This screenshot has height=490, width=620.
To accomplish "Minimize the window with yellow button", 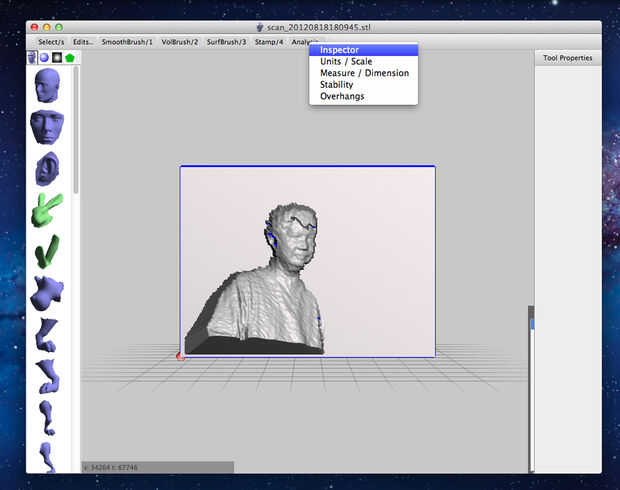I will tap(47, 27).
